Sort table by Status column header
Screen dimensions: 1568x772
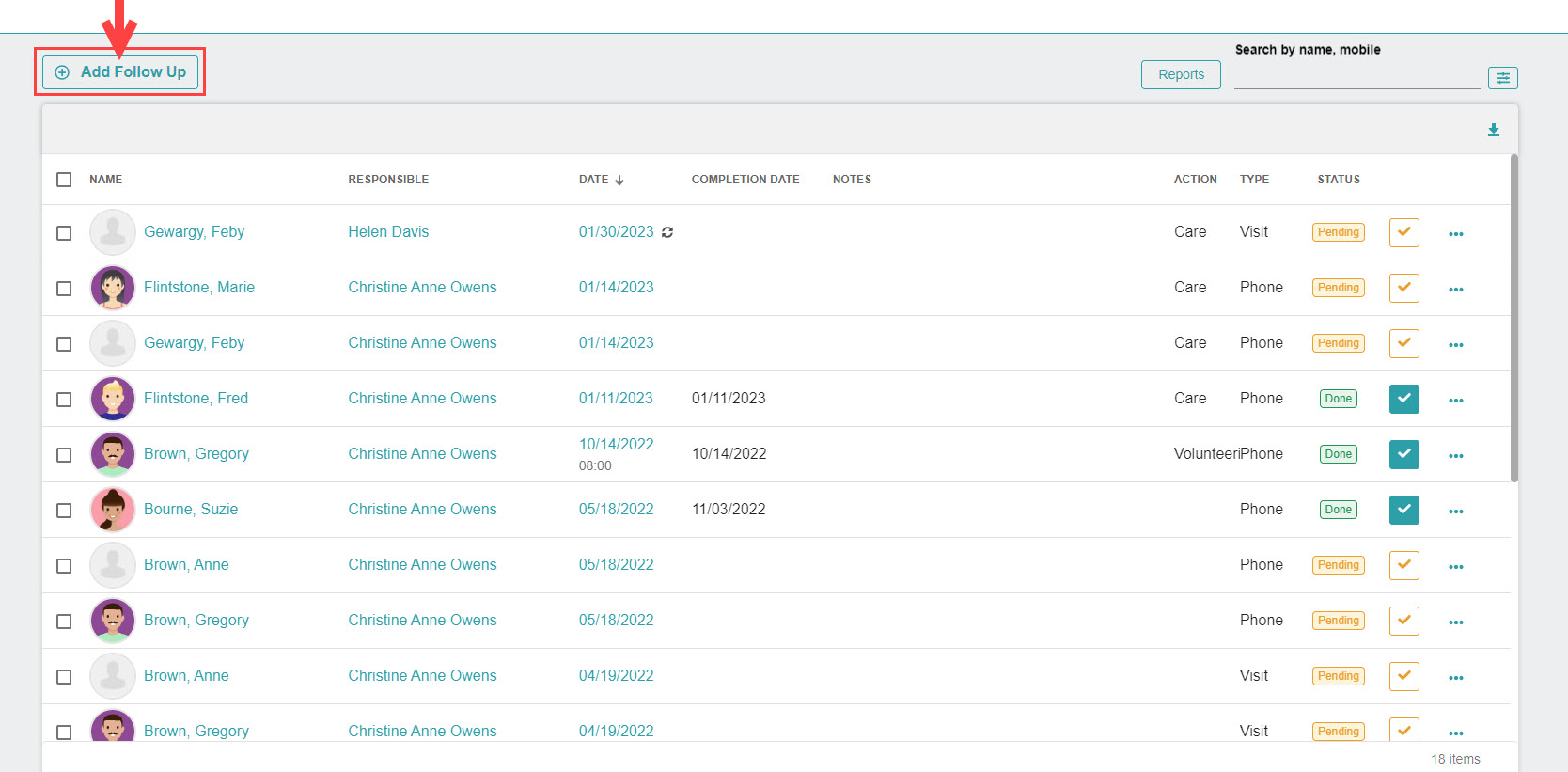pyautogui.click(x=1338, y=180)
